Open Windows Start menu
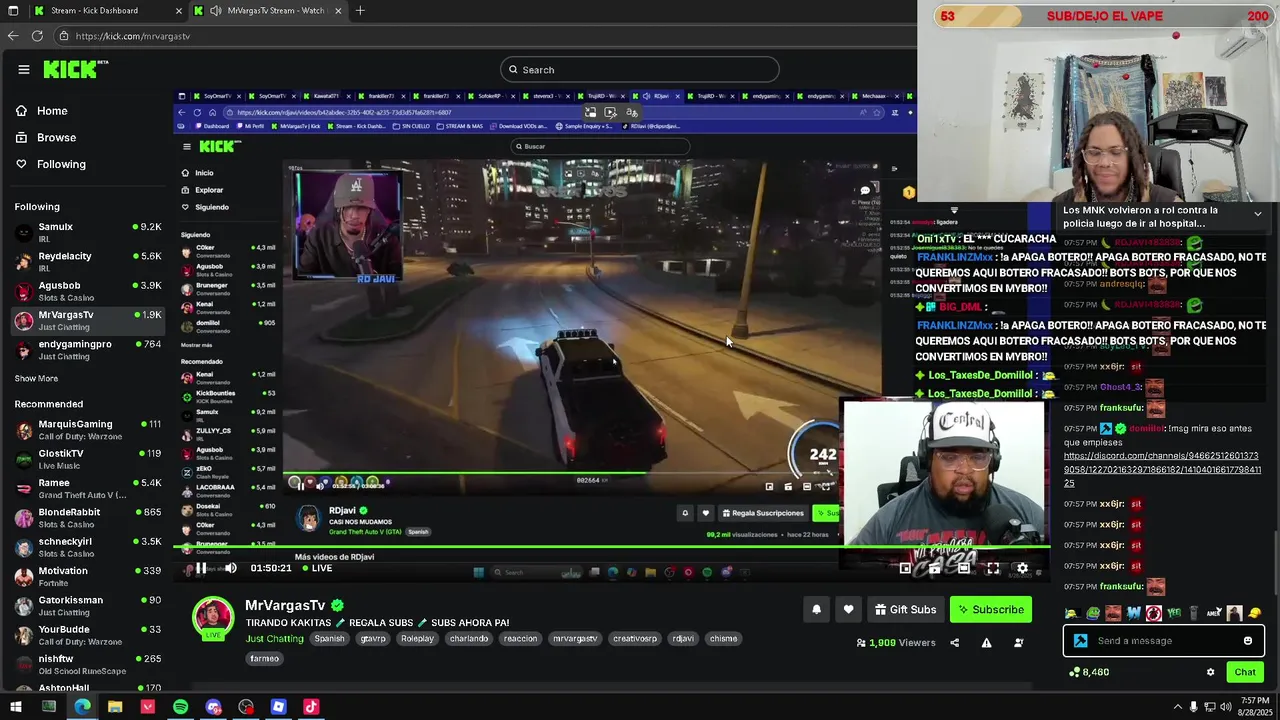This screenshot has height=720, width=1280. [15, 707]
